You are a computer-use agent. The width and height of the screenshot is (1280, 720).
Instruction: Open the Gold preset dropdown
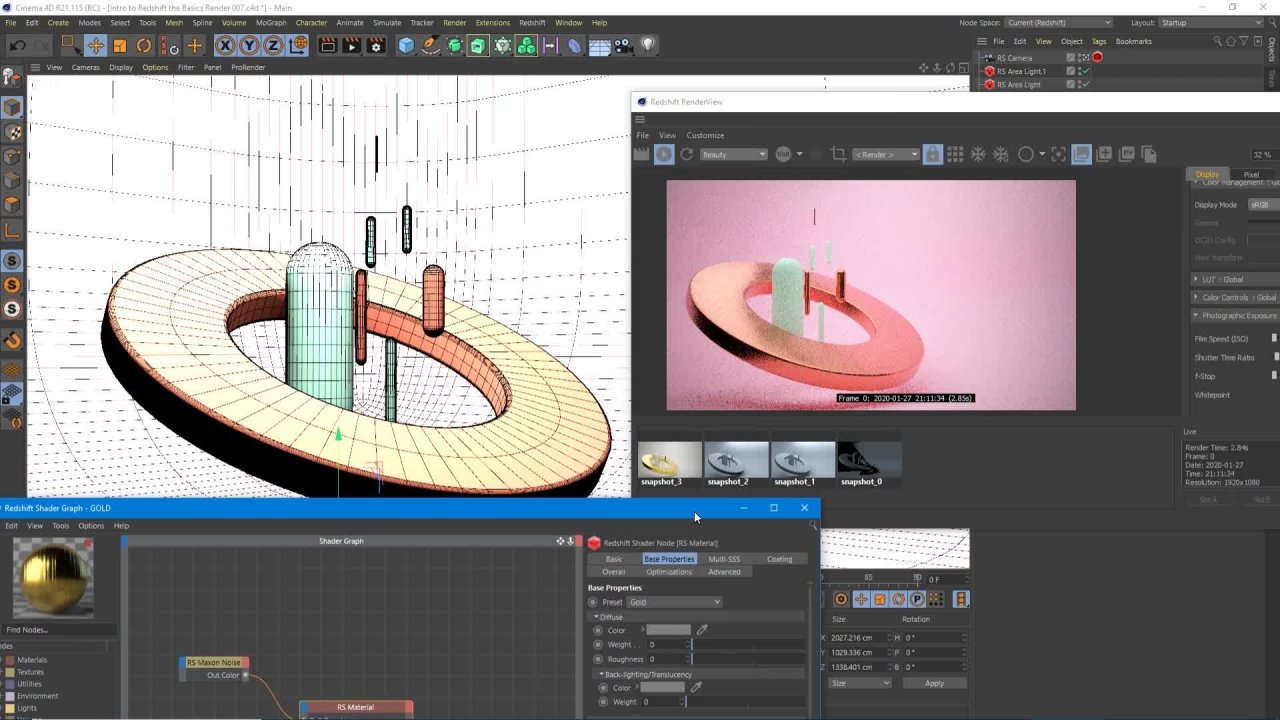(x=674, y=602)
